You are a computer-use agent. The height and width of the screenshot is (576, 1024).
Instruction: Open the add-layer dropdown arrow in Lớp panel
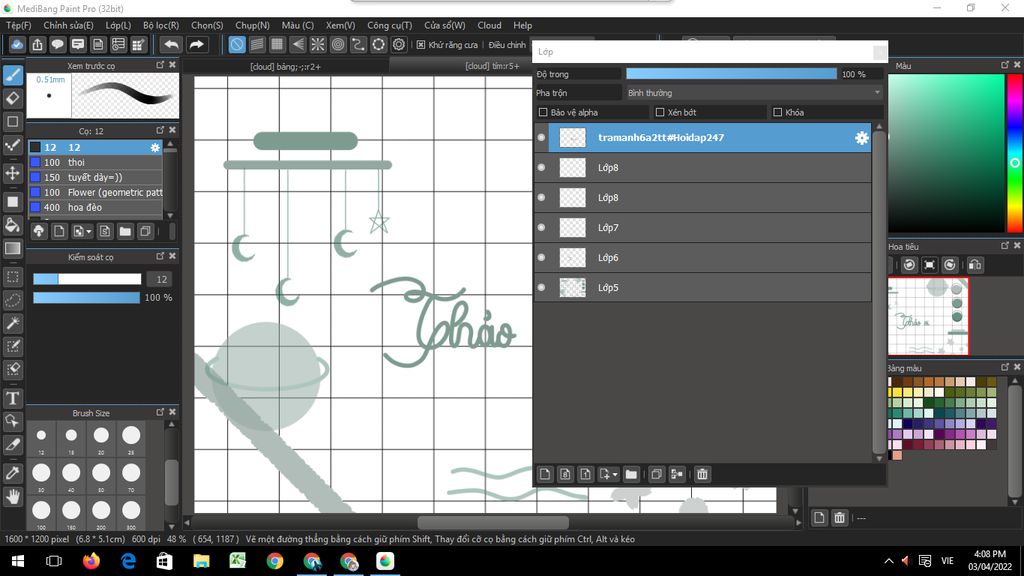[x=615, y=475]
